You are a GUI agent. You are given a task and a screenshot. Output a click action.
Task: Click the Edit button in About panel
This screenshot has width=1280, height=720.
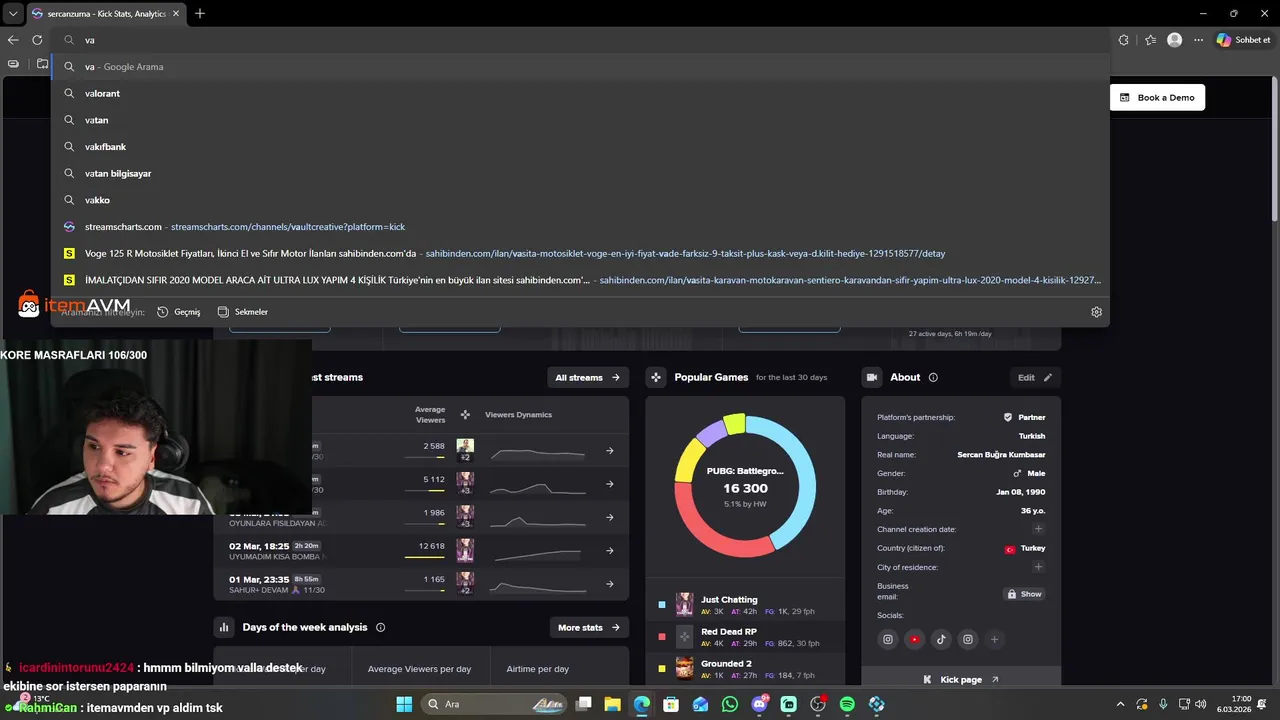click(x=1035, y=377)
